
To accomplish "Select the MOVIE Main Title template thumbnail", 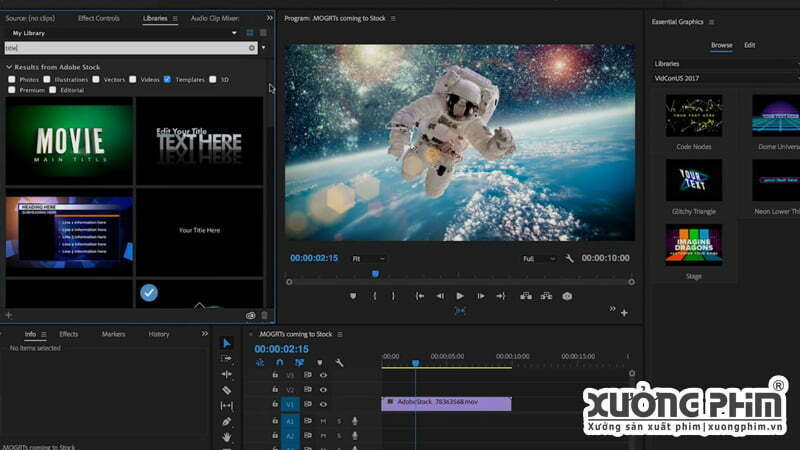I will pos(69,141).
